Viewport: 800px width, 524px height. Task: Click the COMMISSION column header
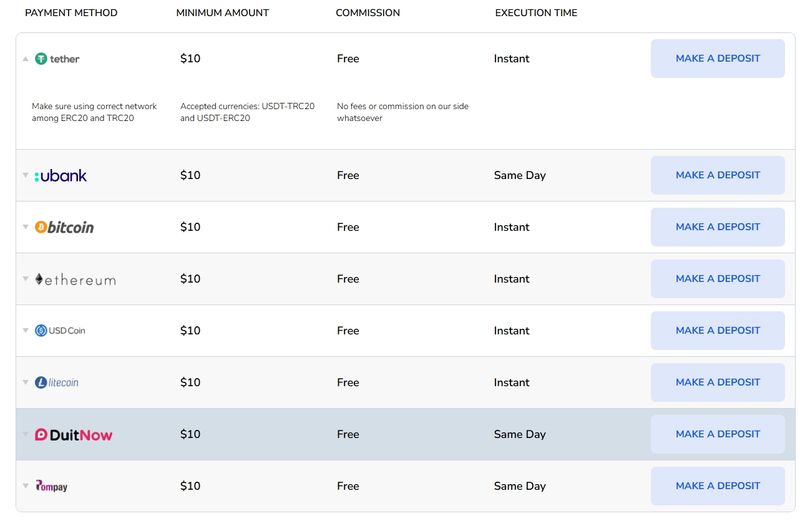(368, 13)
